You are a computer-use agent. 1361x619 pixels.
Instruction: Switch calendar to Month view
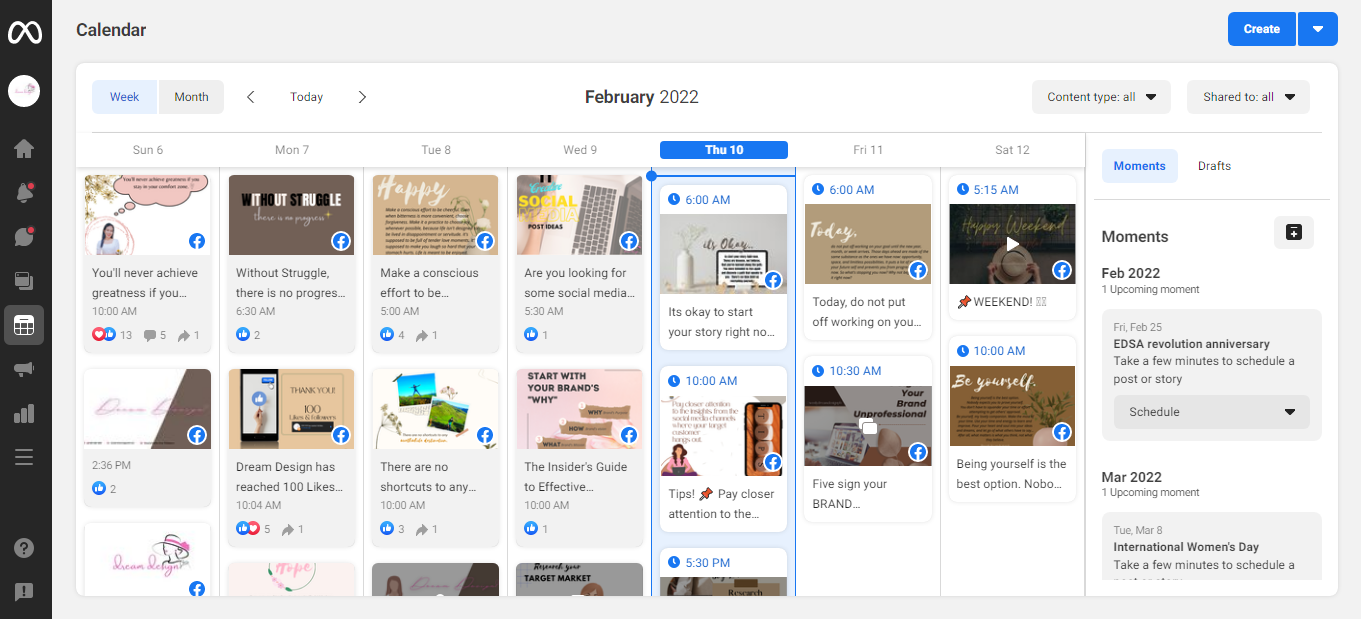click(191, 97)
